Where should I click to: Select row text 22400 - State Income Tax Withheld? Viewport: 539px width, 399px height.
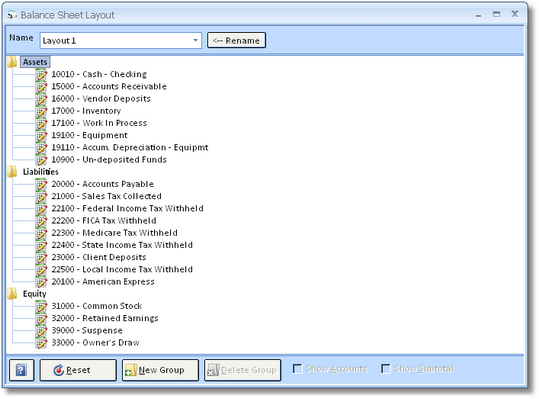[x=122, y=245]
